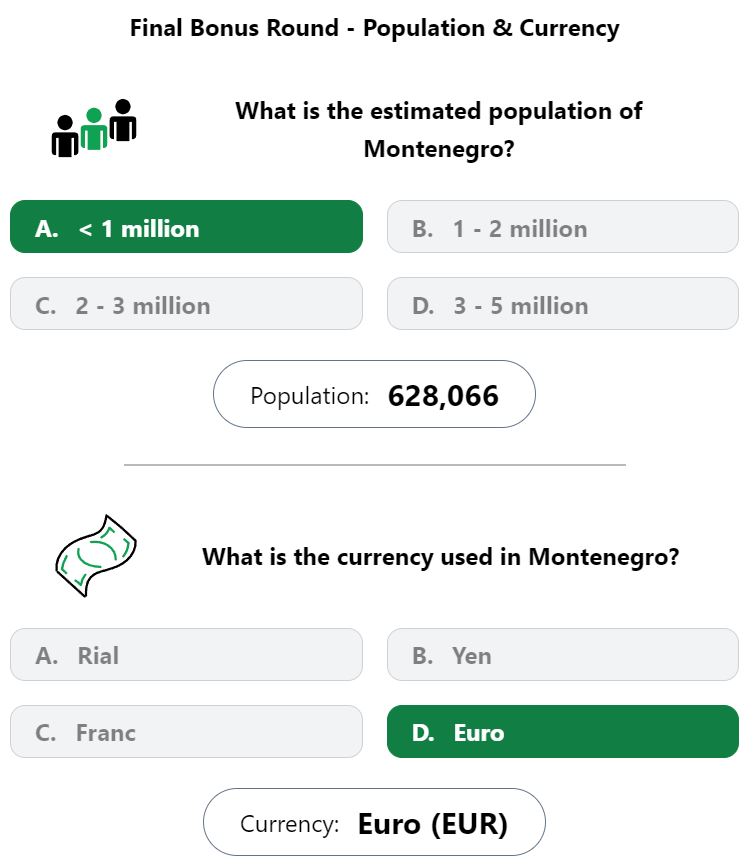Click the estimated population question text

pos(439,130)
